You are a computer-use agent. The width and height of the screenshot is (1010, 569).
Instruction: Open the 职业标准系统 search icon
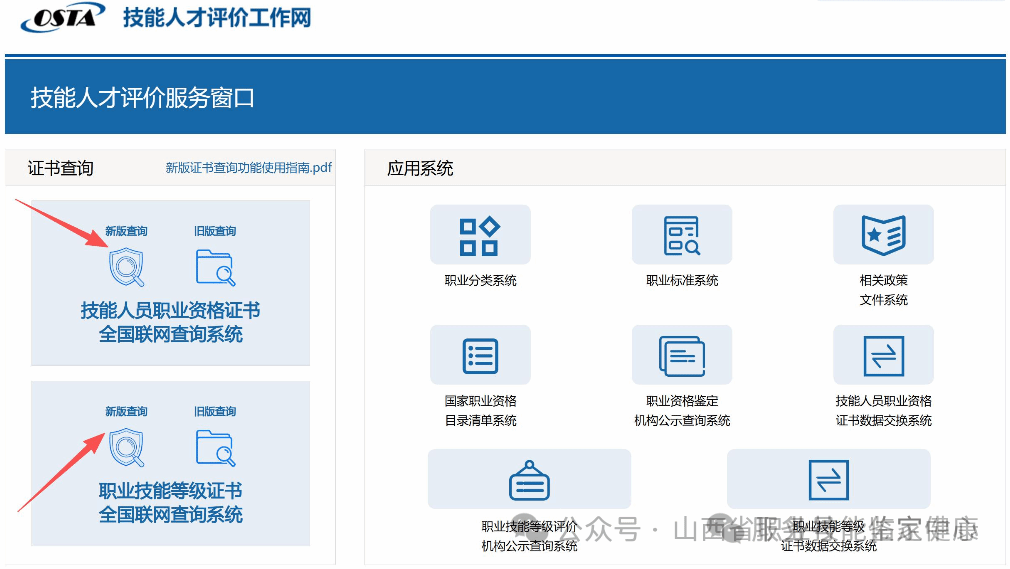pos(682,236)
